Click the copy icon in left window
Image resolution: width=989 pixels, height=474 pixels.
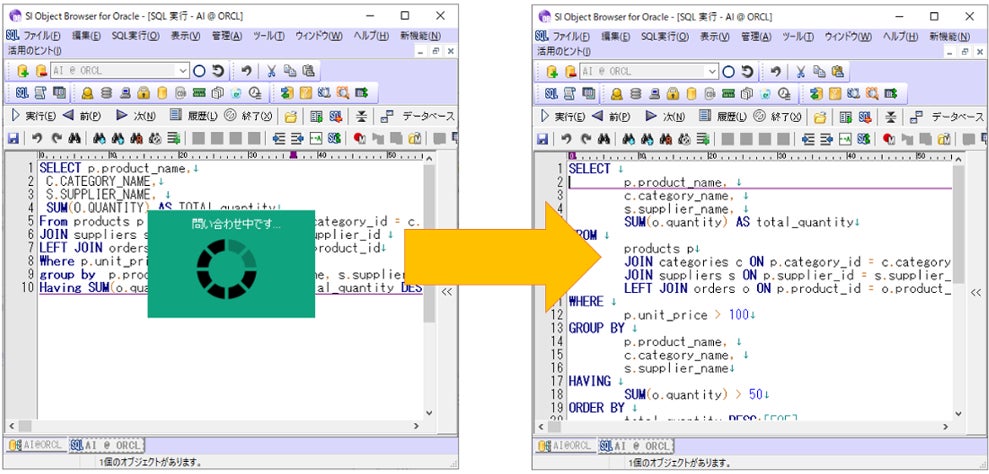(x=290, y=71)
